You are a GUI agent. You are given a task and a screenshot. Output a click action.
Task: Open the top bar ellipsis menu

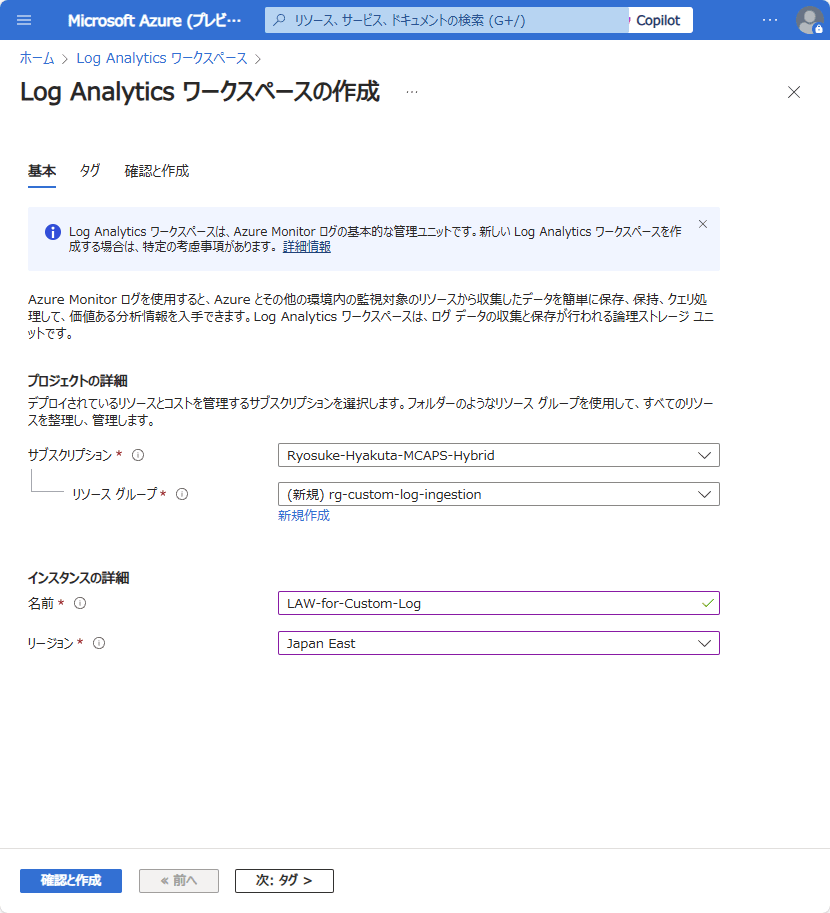tap(769, 20)
